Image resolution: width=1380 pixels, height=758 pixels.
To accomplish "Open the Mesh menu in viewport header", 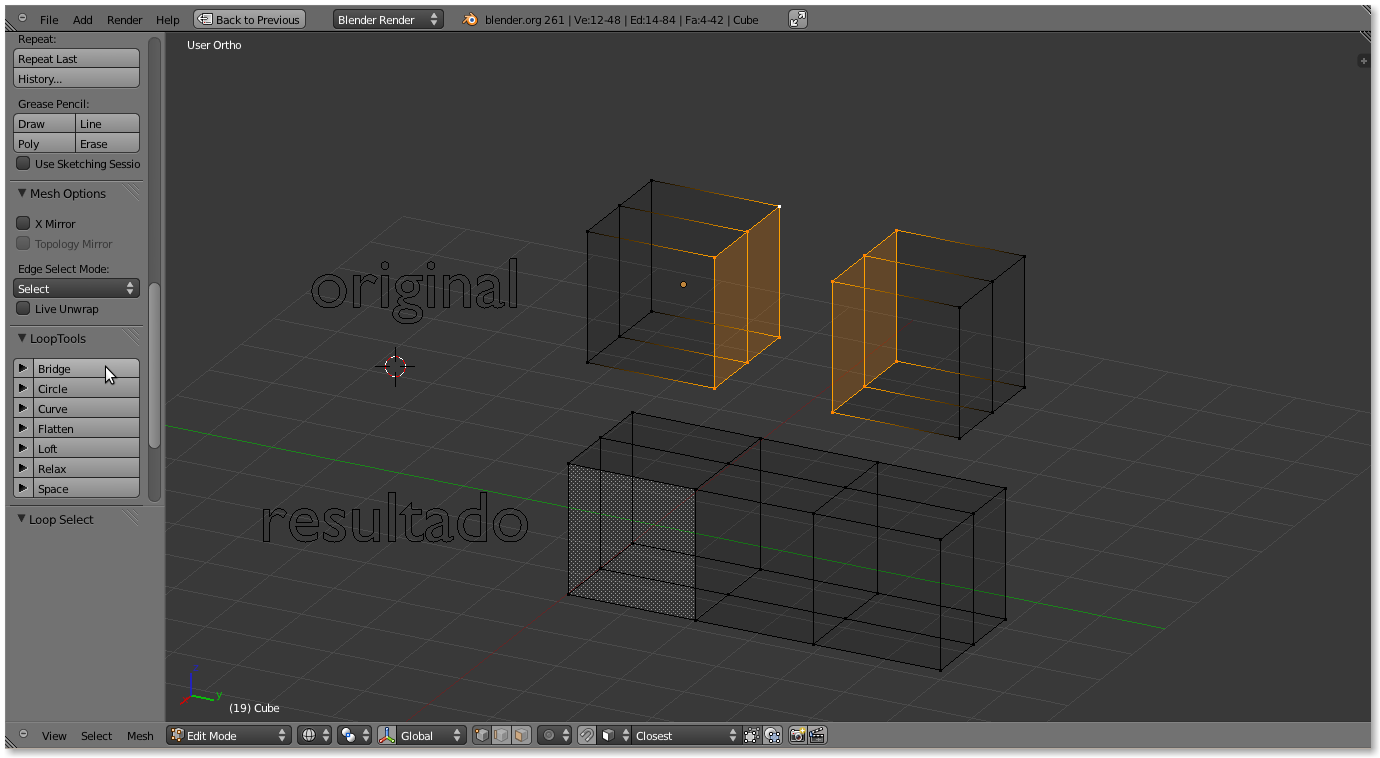I will (x=140, y=736).
